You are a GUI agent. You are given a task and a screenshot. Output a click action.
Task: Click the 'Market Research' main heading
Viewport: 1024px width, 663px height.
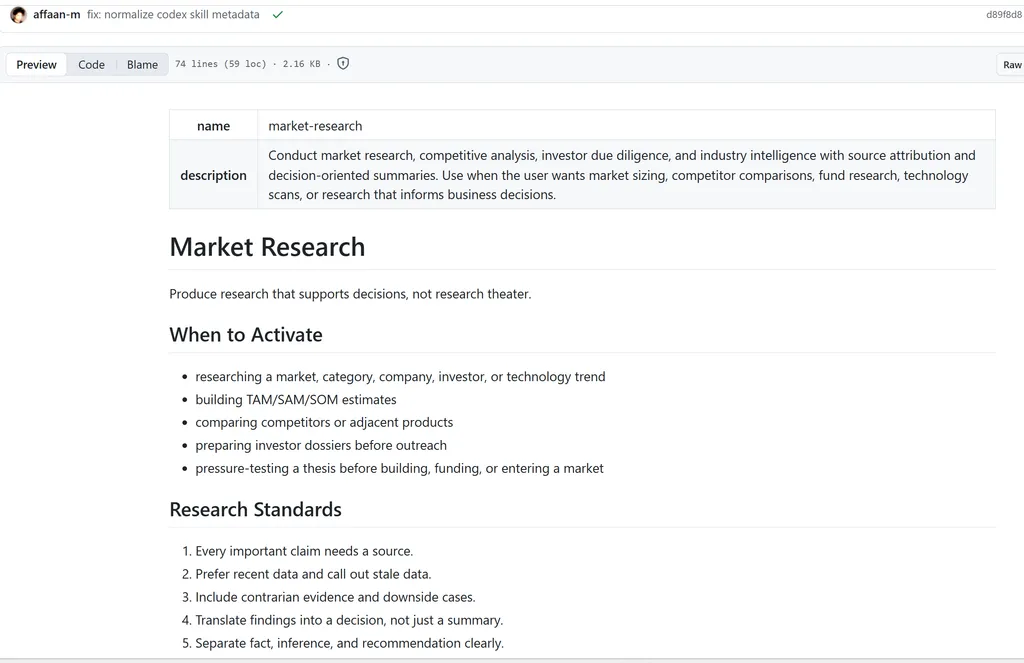[267, 247]
